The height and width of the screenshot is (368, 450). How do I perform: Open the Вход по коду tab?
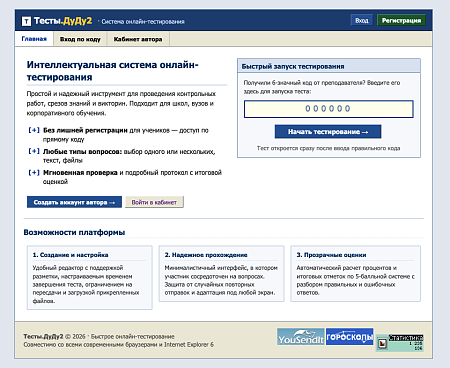coord(80,39)
